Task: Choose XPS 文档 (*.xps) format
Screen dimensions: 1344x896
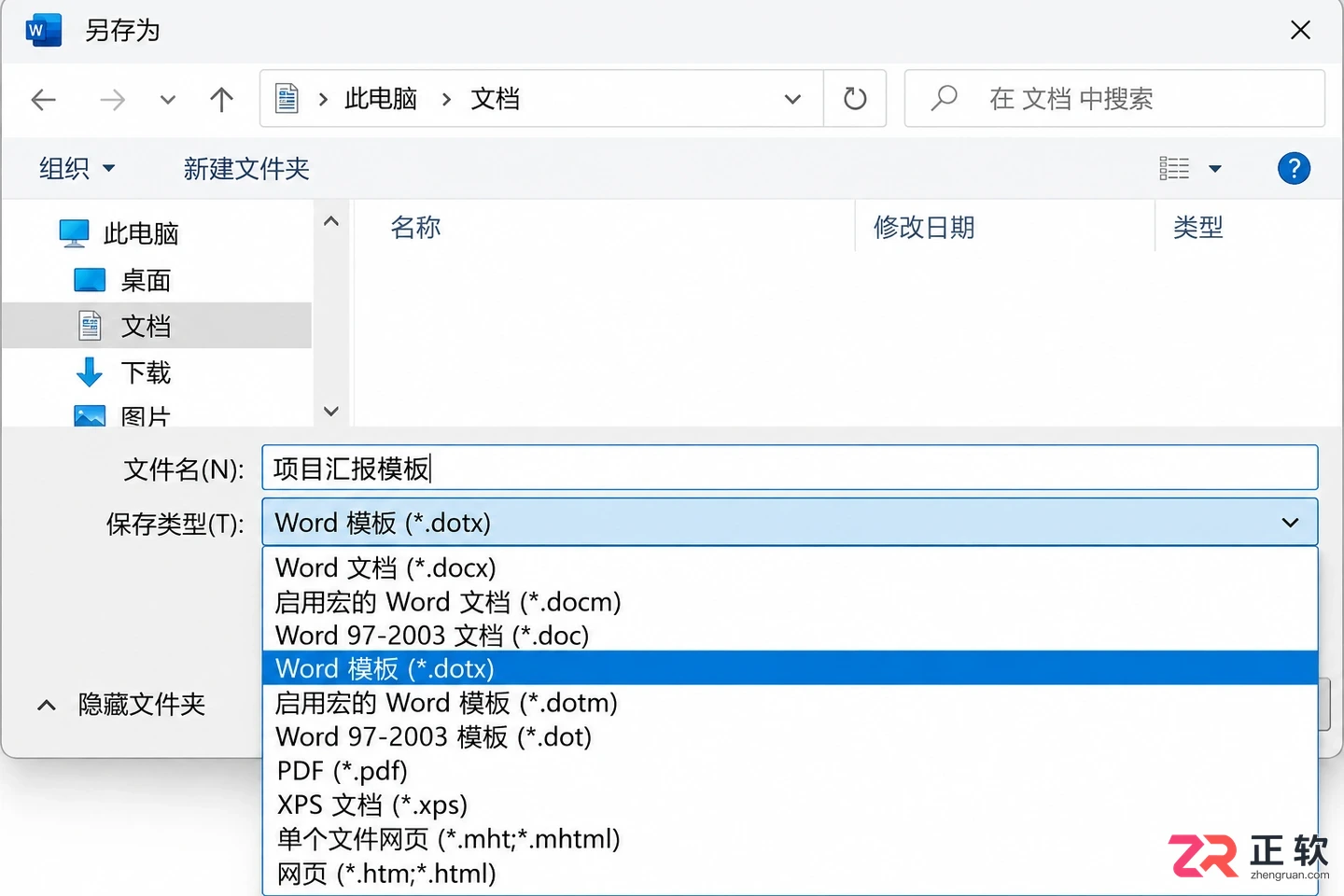Action: click(790, 805)
